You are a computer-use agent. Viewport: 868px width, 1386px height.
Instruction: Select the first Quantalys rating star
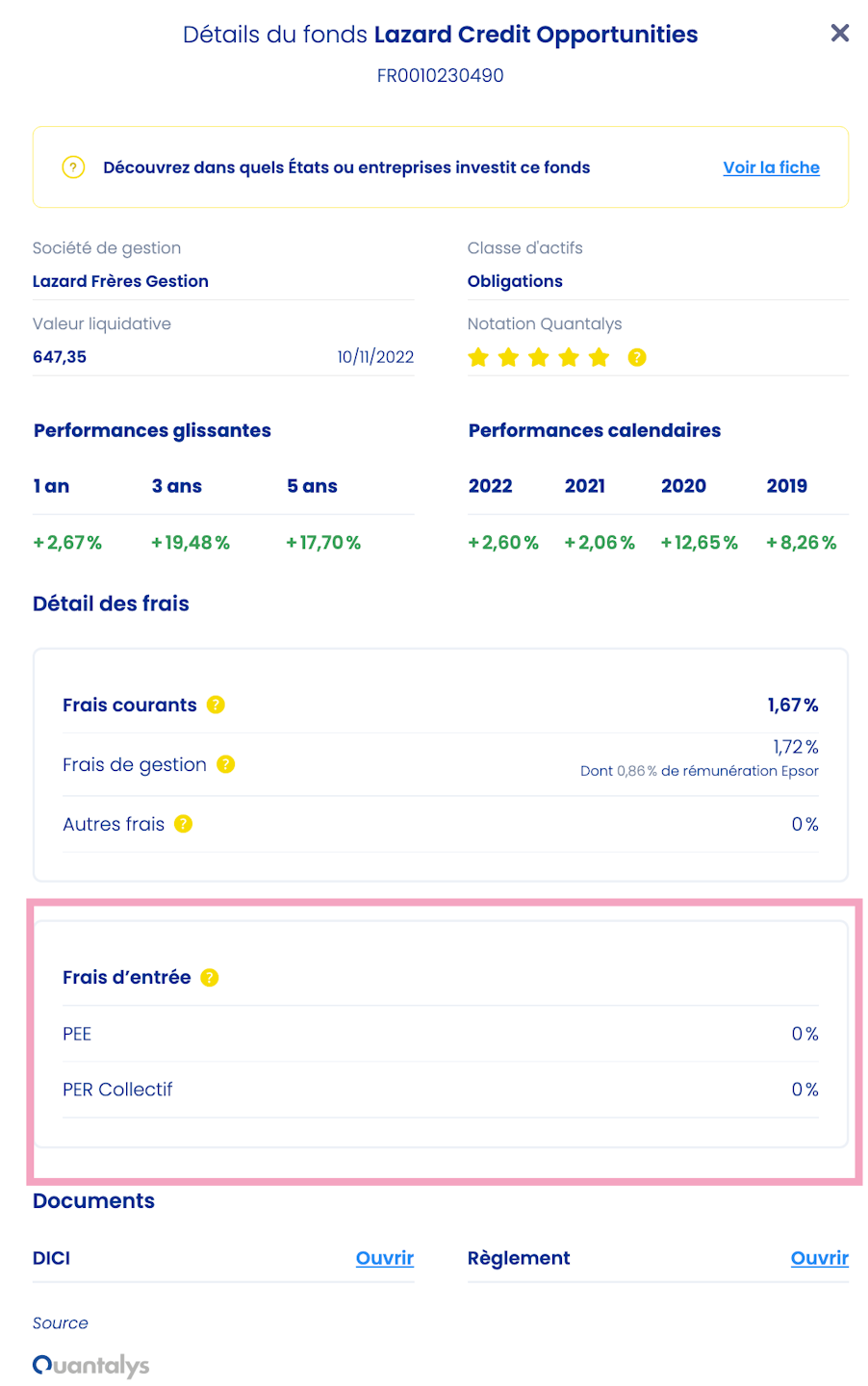click(477, 357)
